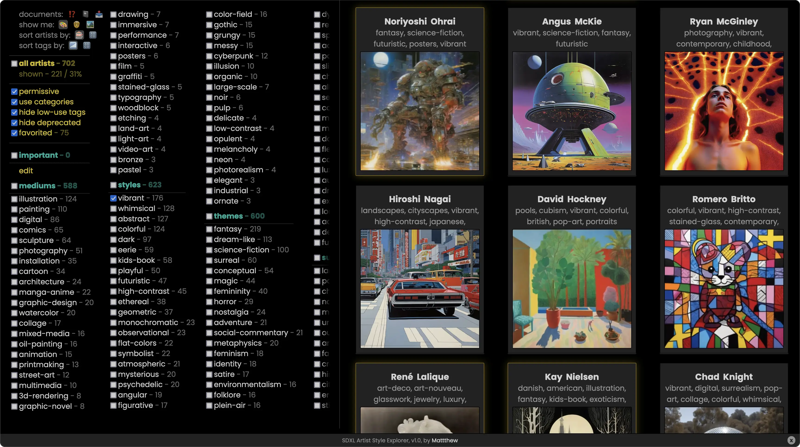Click the Kay Nielsen artist name
This screenshot has height=447, width=800.
(x=571, y=377)
